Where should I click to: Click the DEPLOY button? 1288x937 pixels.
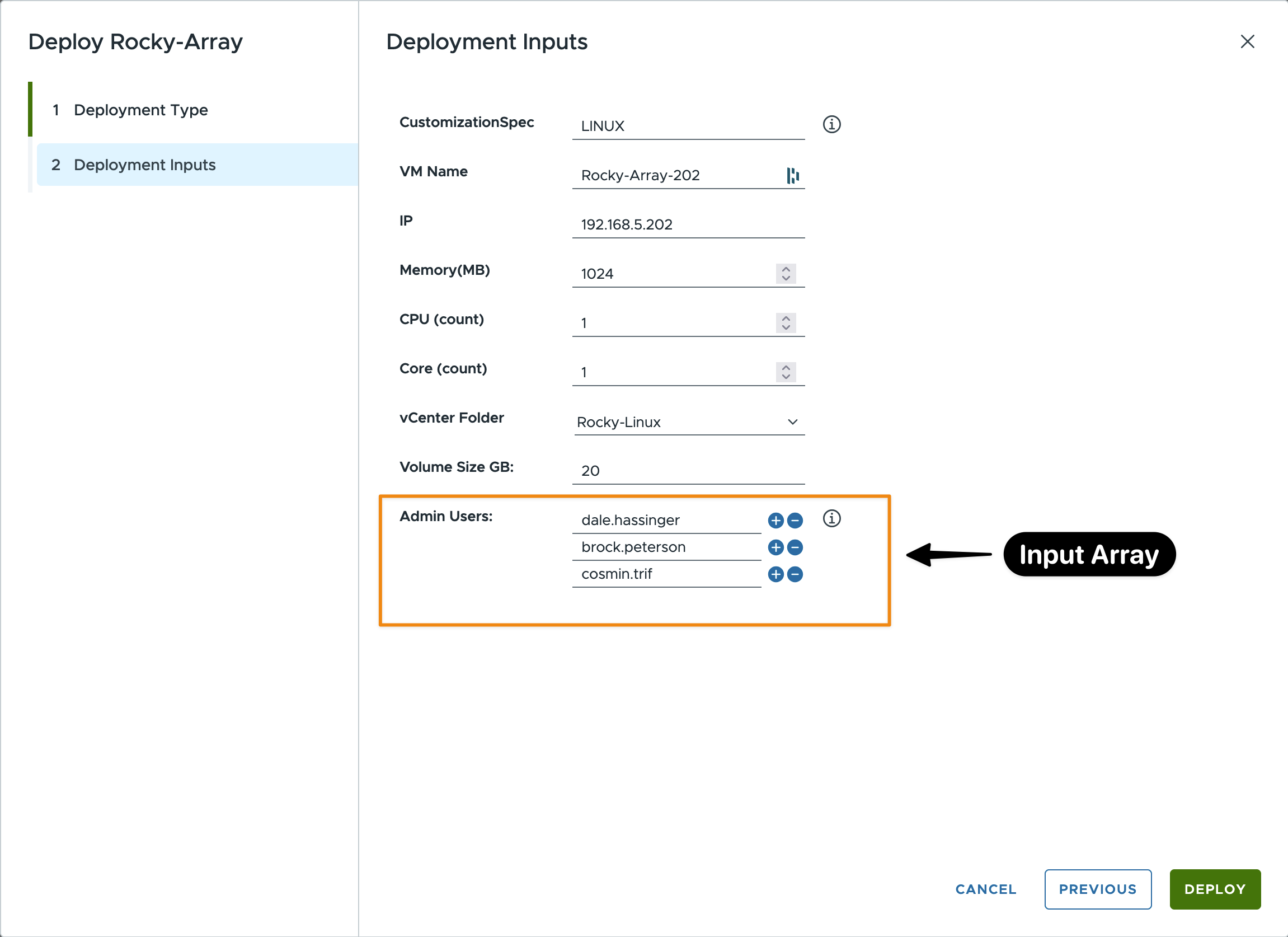[1214, 889]
